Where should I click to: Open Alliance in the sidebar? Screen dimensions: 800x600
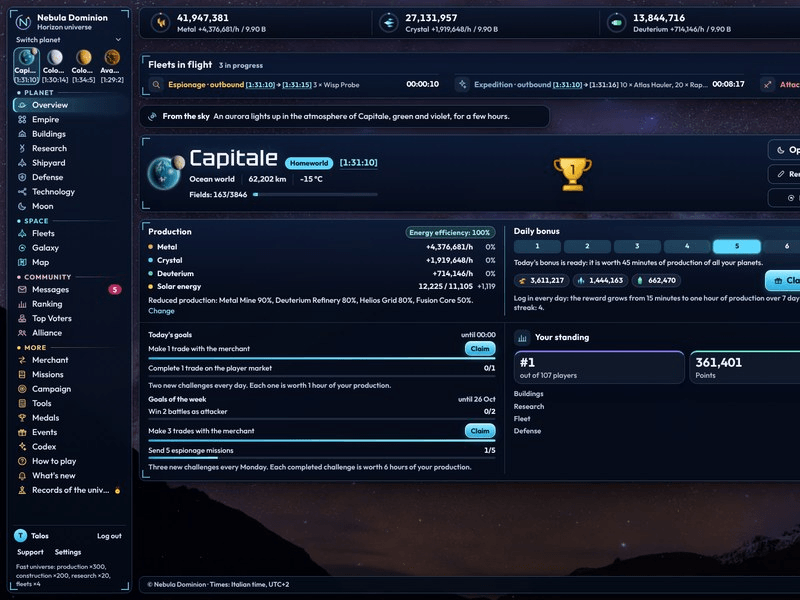(69, 333)
